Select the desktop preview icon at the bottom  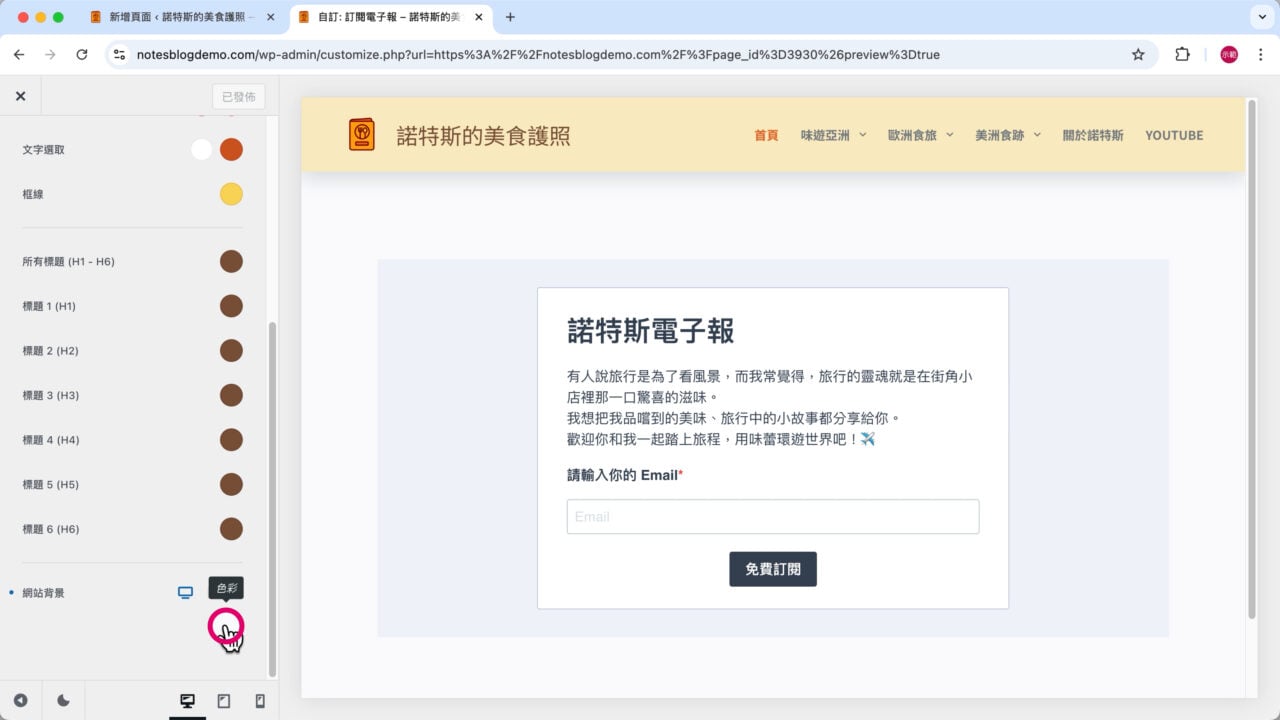pos(187,700)
